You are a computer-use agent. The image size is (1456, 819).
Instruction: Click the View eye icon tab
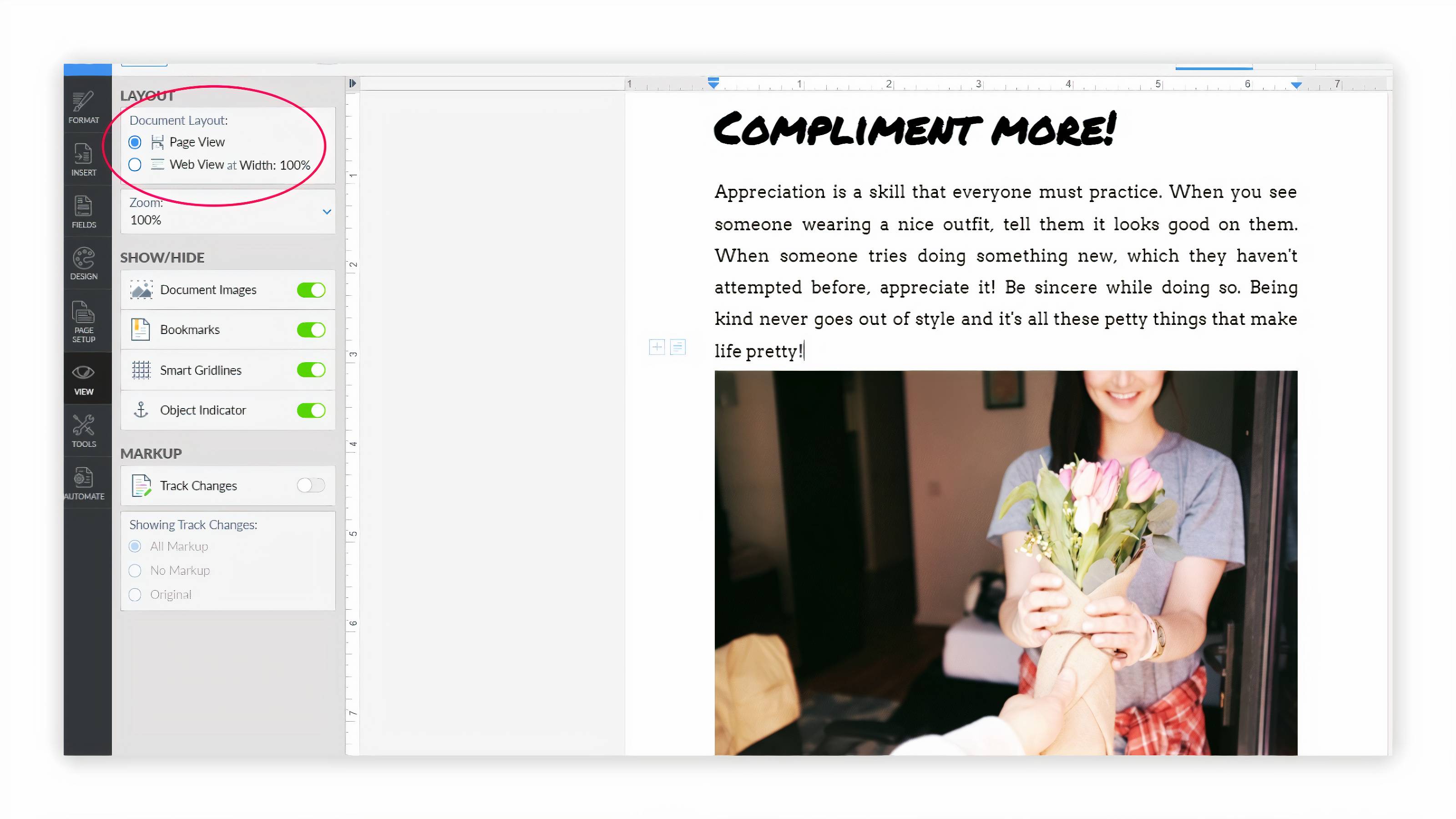click(84, 379)
